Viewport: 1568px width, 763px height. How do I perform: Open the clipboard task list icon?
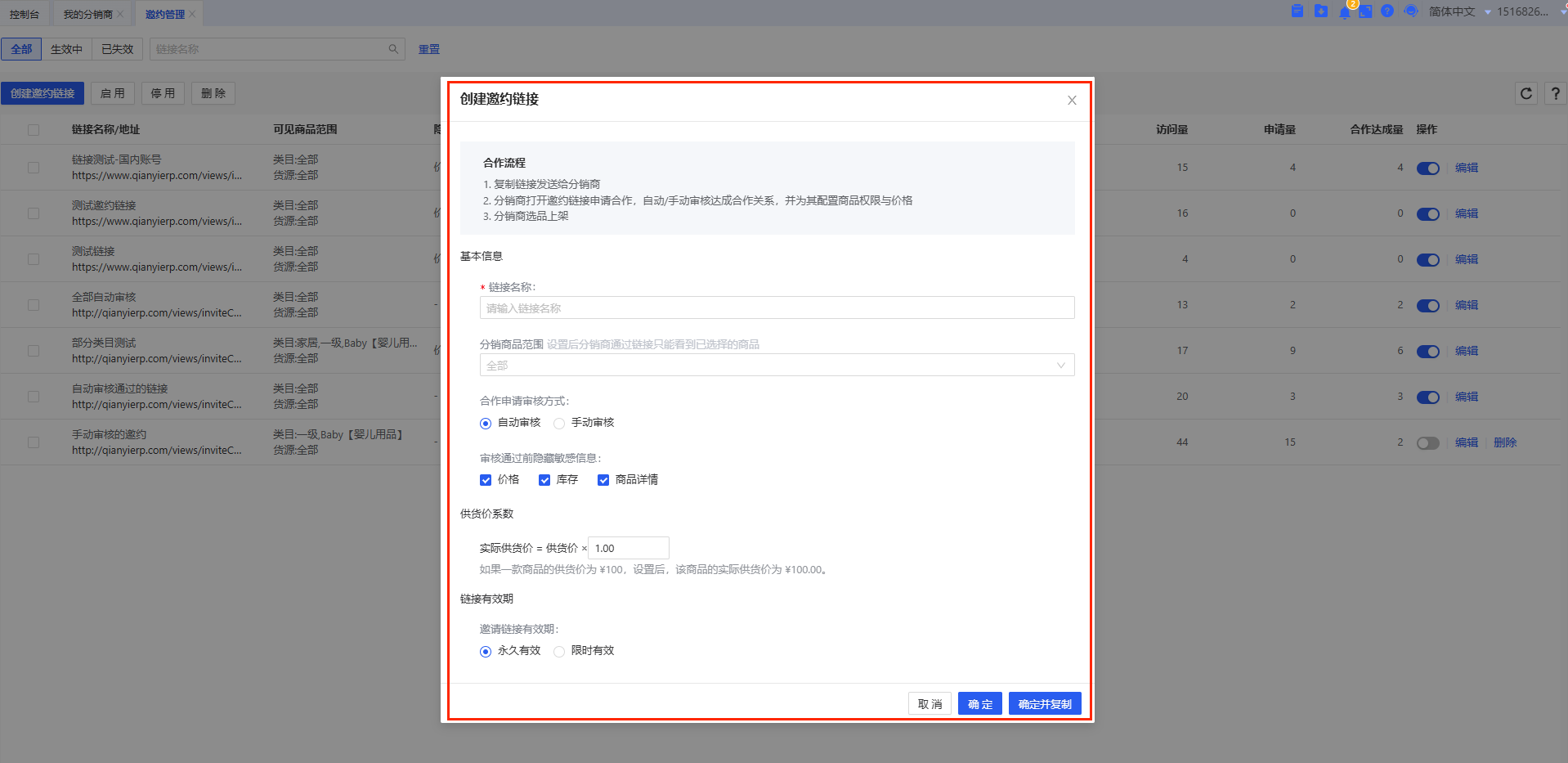(1297, 11)
